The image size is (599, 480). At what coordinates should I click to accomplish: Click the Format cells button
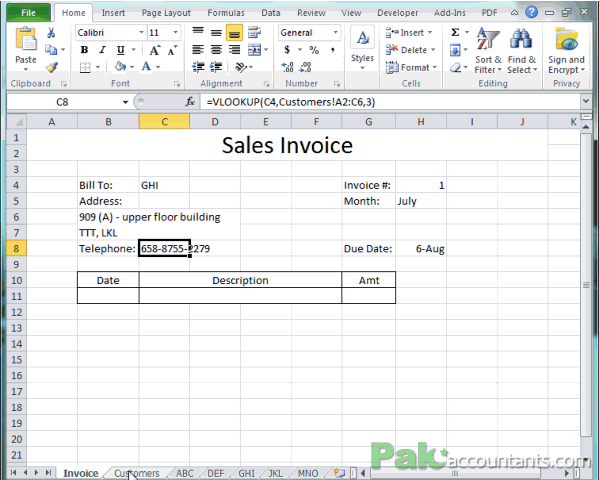coord(411,68)
